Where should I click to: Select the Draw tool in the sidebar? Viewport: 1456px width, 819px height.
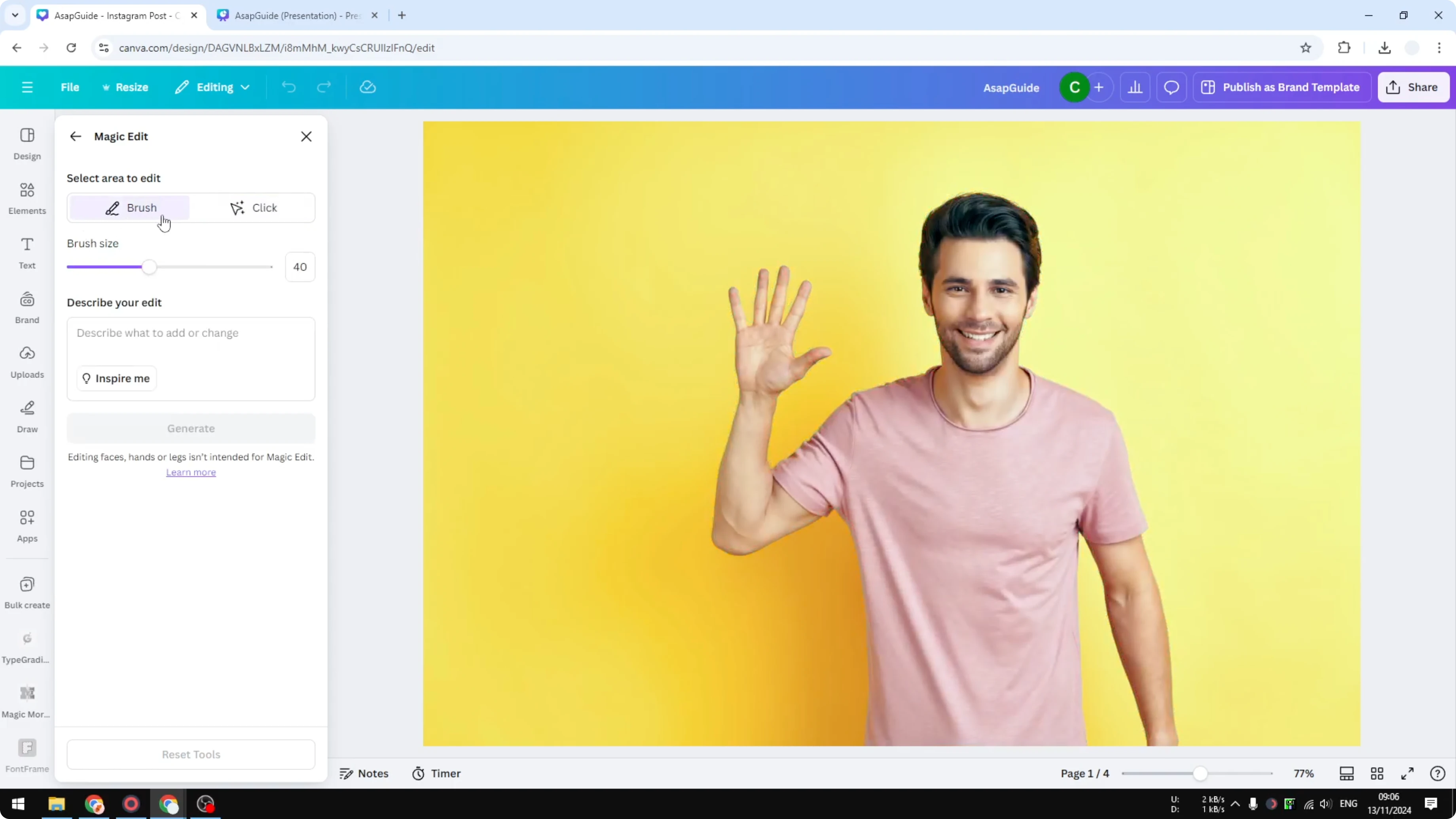(27, 417)
